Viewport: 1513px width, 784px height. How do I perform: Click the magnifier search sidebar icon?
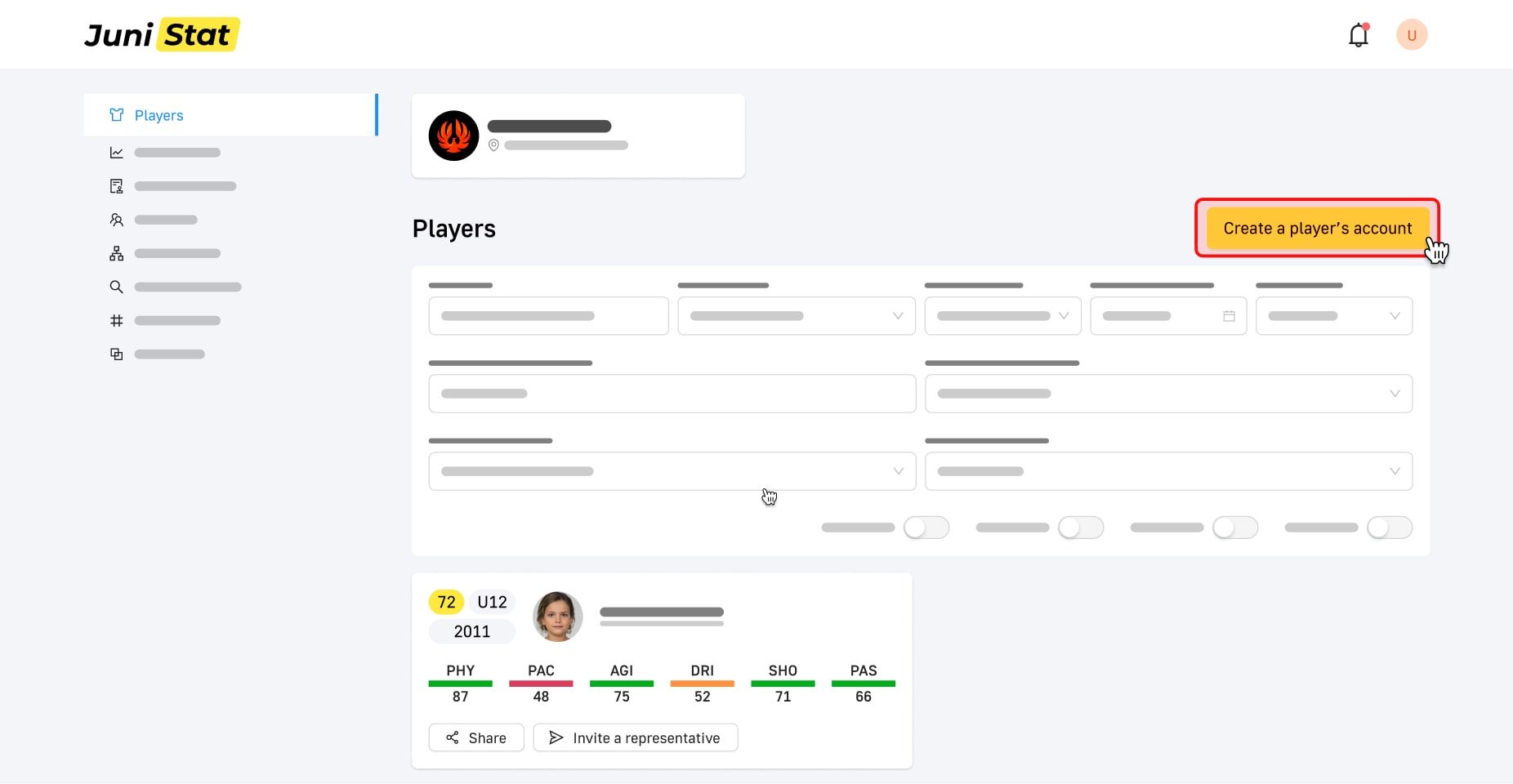pyautogui.click(x=117, y=287)
